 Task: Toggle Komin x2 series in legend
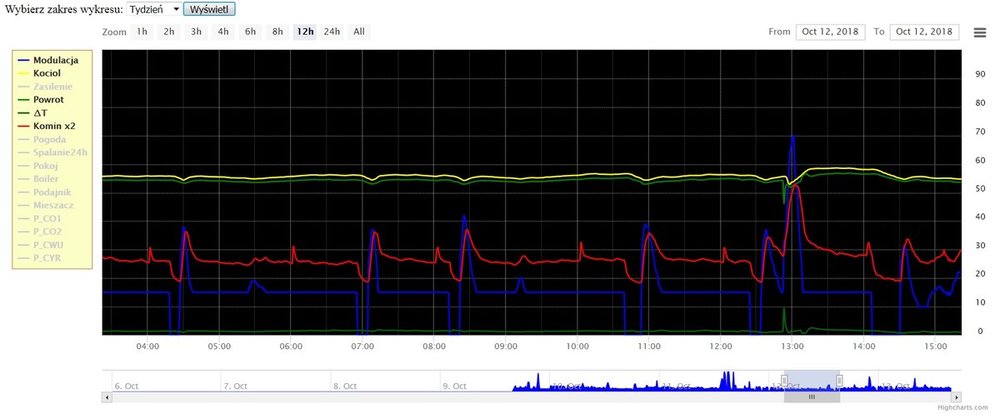(x=54, y=126)
